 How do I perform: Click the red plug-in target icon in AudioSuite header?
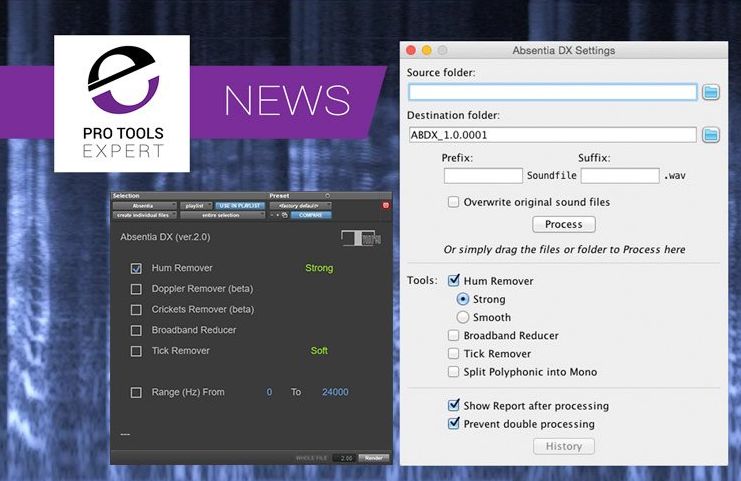386,205
